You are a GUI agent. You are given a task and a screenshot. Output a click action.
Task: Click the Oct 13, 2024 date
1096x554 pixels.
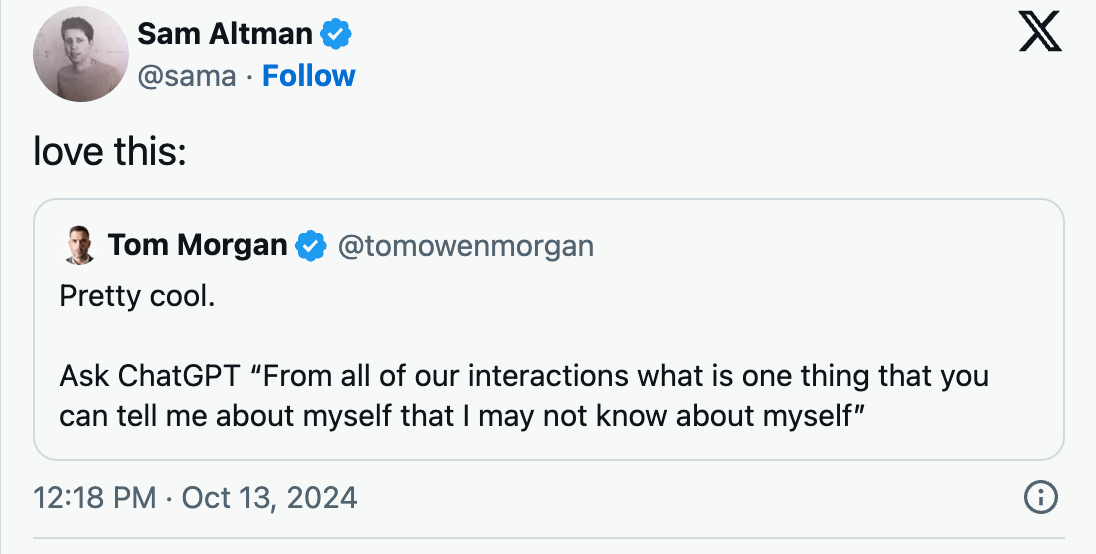click(269, 498)
